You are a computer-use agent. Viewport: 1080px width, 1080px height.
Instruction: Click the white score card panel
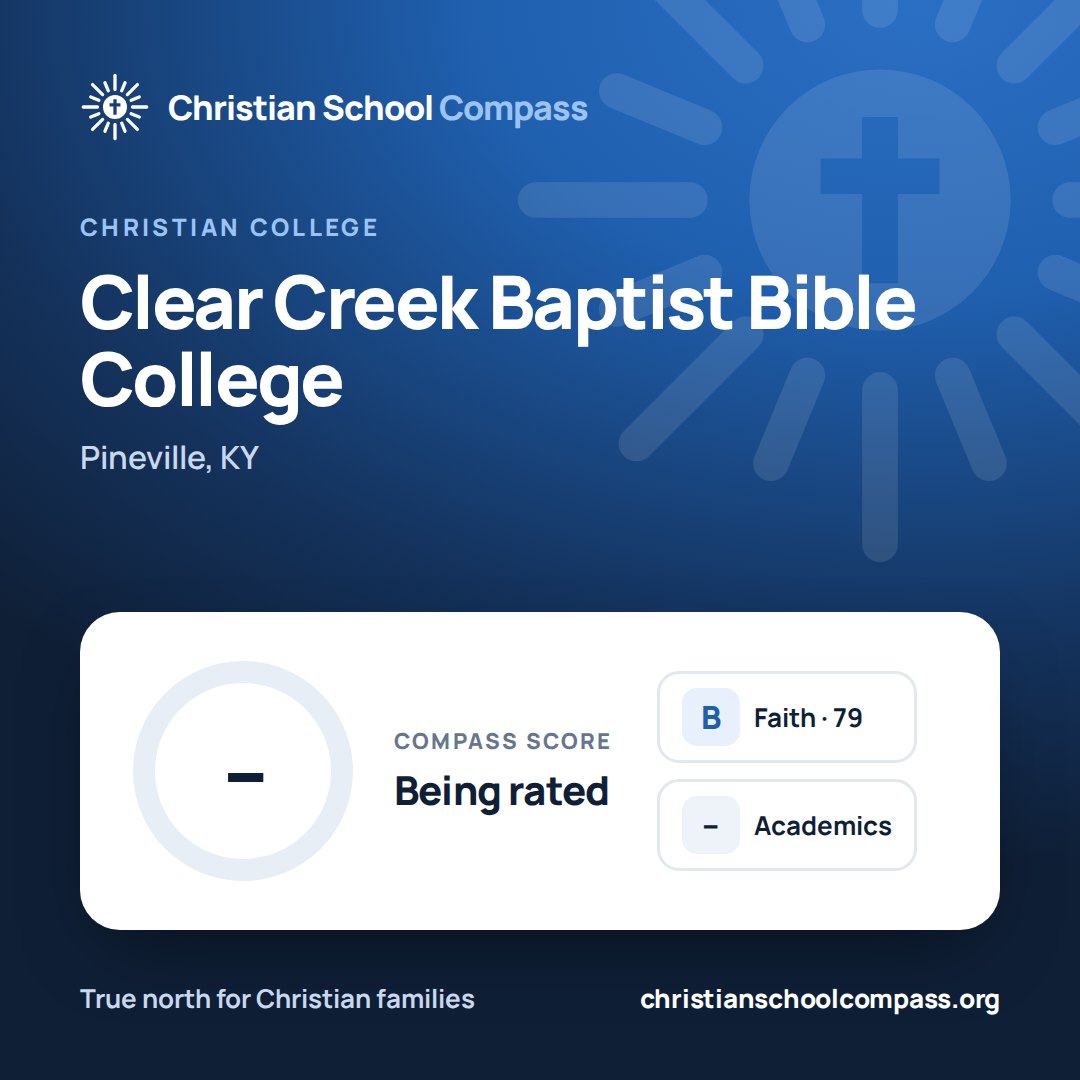[540, 771]
